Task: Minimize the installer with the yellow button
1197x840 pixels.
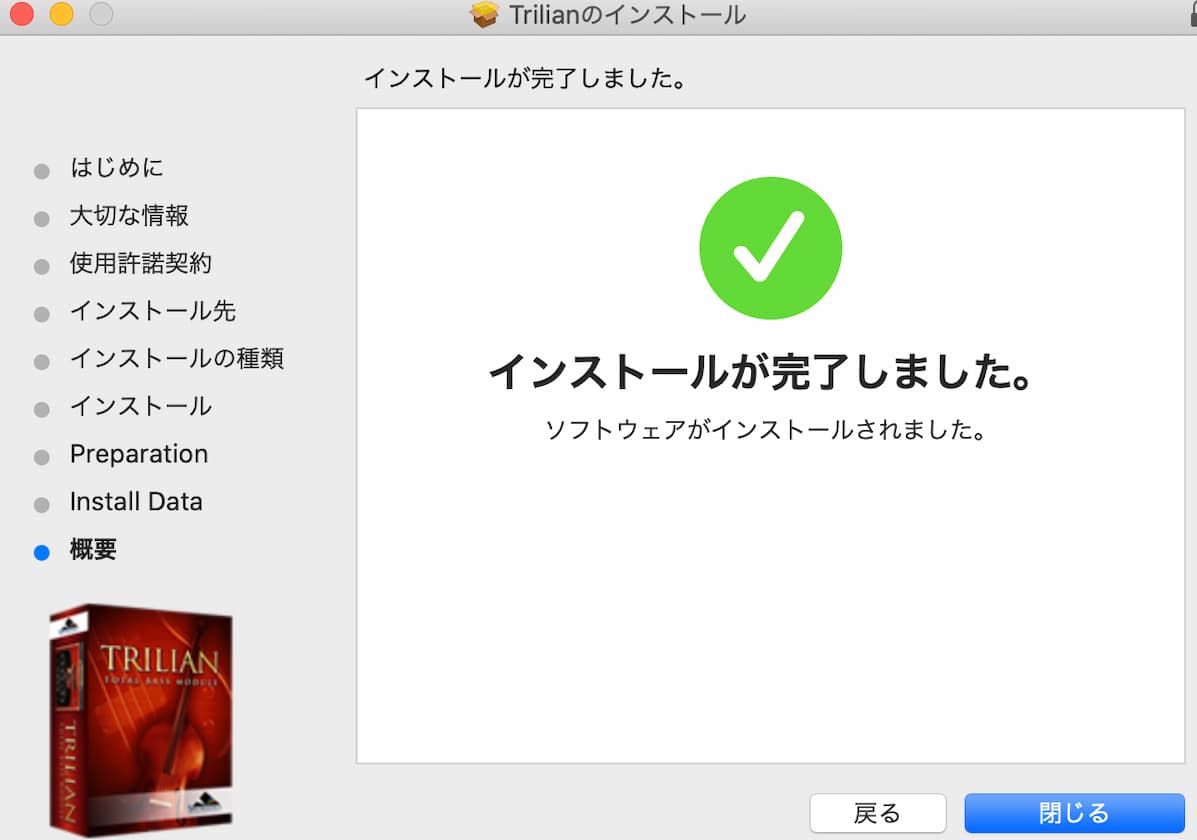Action: click(x=61, y=13)
